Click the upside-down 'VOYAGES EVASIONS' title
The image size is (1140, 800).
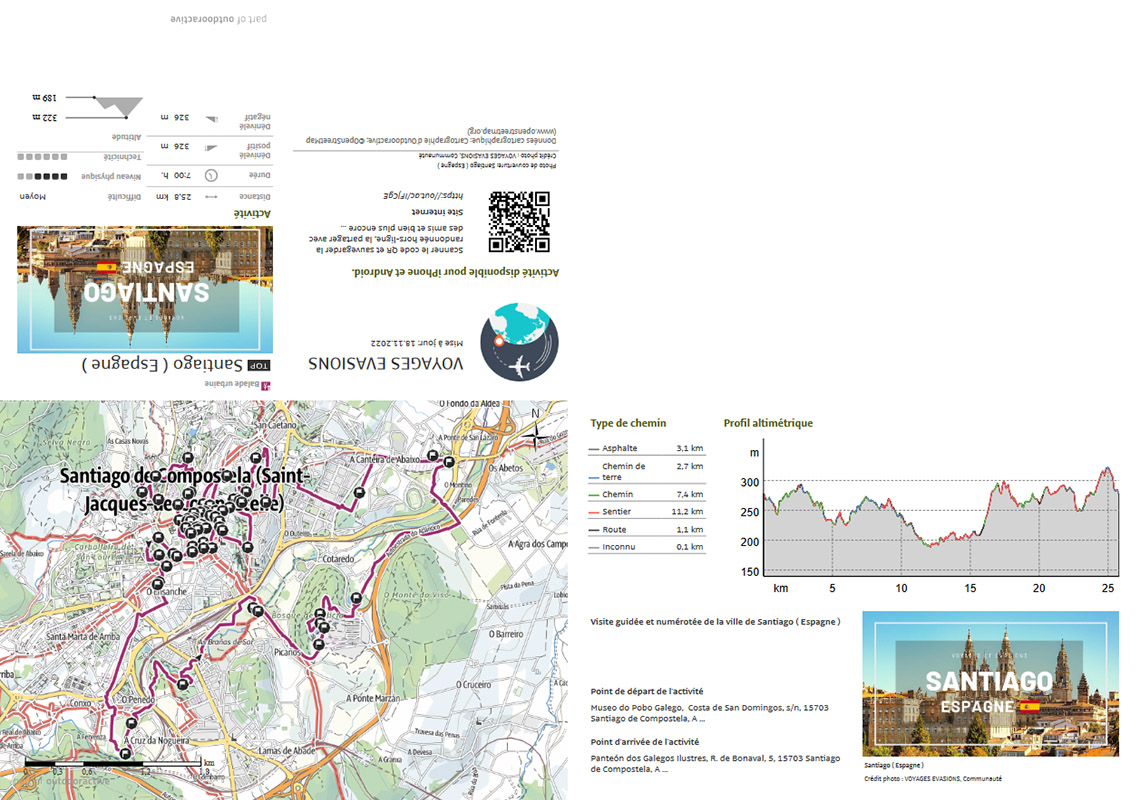(385, 364)
